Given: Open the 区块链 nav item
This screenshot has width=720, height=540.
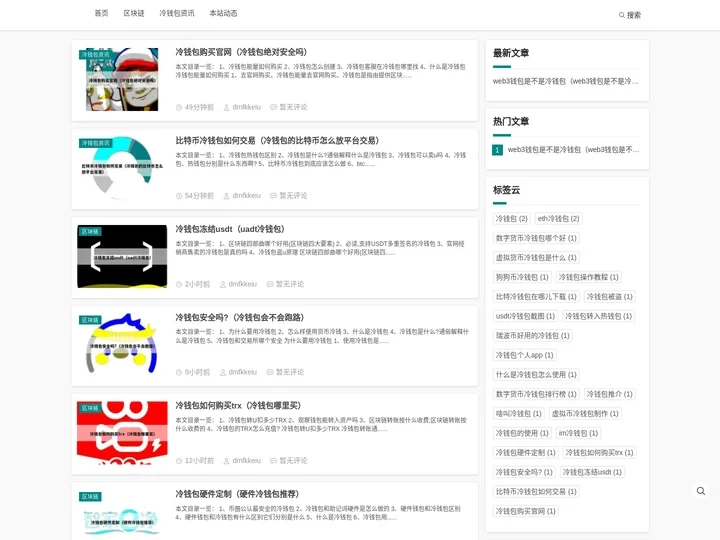Looking at the screenshot, I should [134, 13].
